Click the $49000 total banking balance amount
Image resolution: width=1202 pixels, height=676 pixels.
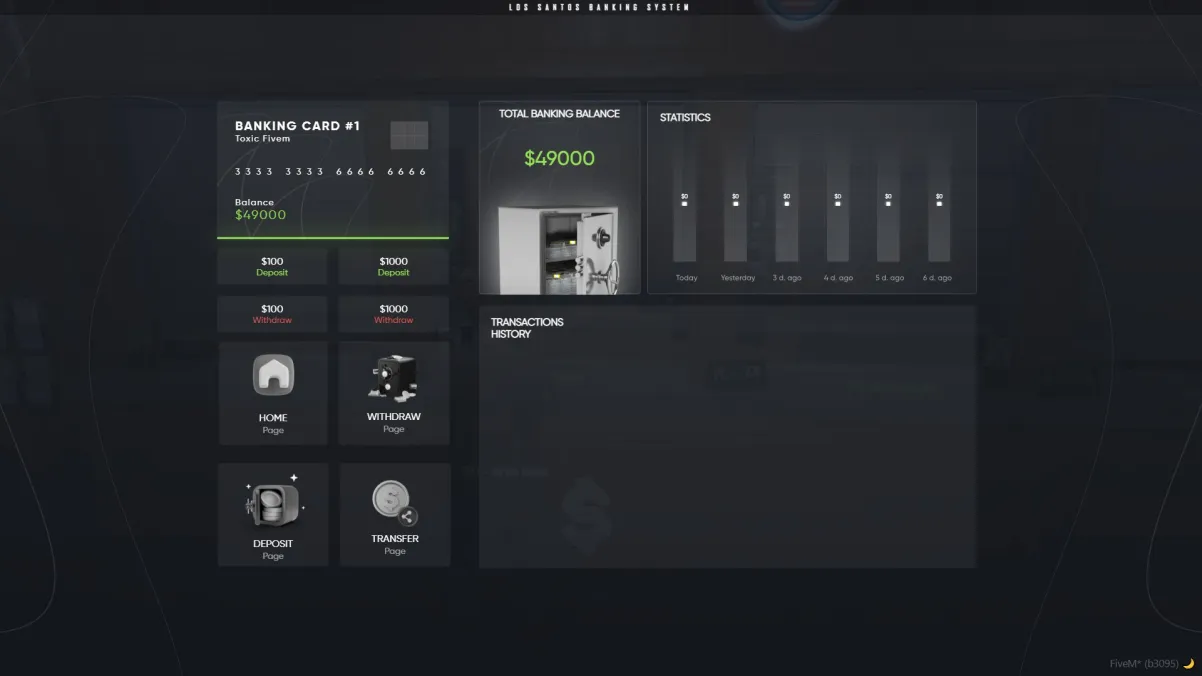[x=559, y=158]
